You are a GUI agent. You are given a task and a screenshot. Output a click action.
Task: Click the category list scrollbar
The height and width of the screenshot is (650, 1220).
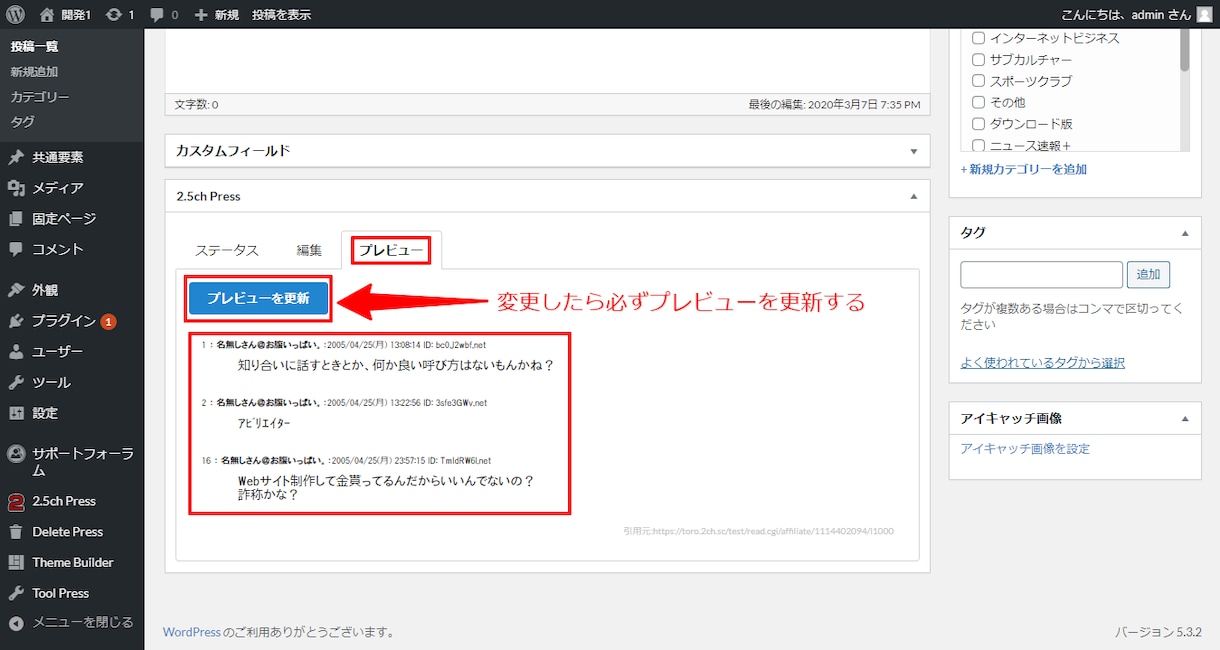tap(1184, 48)
